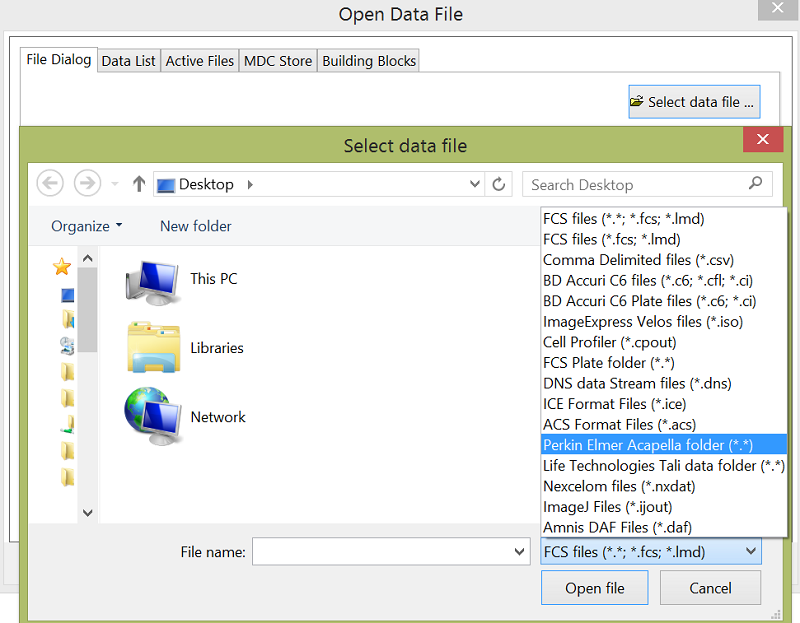Select the Network icon

coord(153,417)
